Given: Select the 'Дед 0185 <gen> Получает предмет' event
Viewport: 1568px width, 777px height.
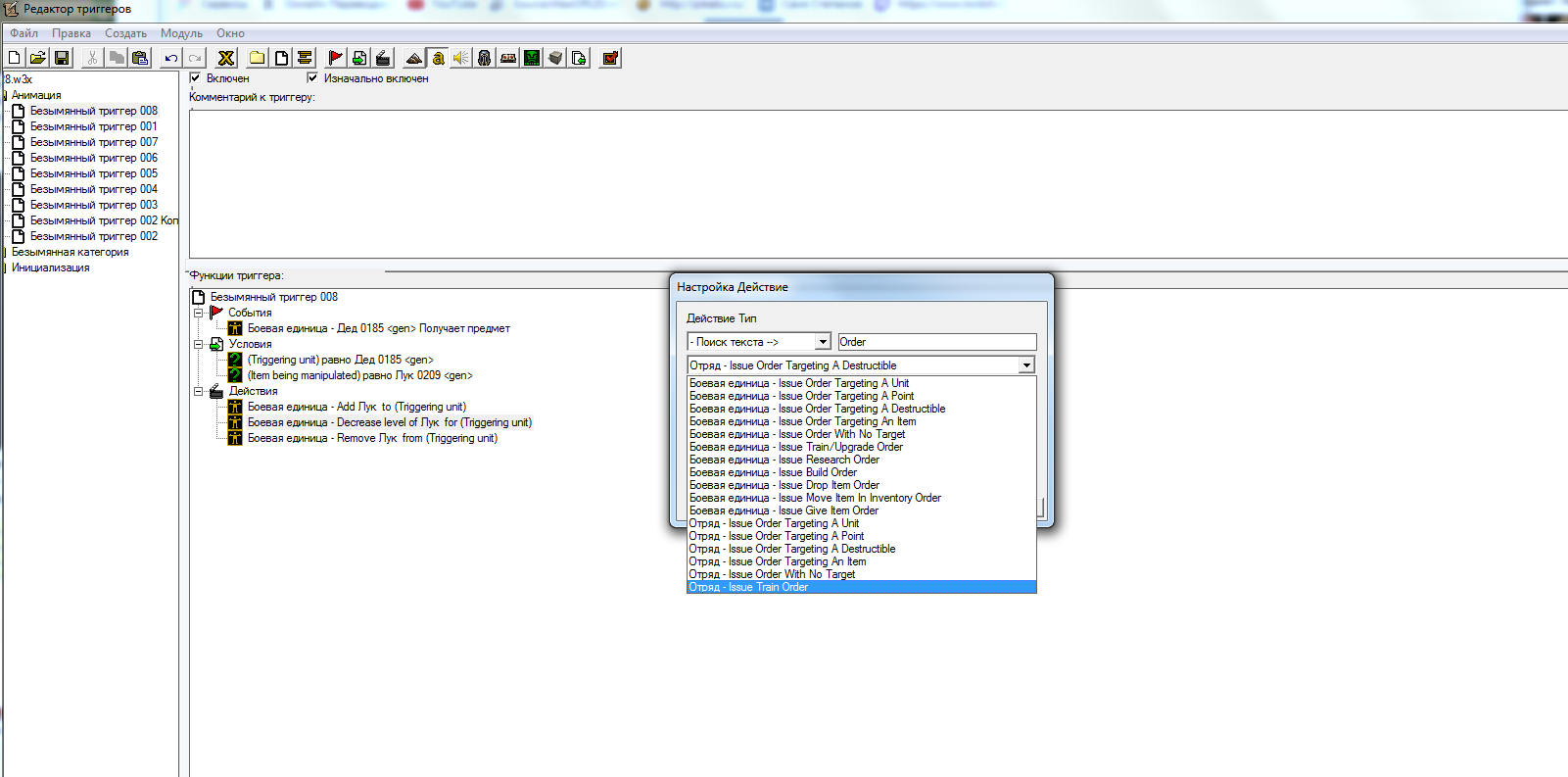Looking at the screenshot, I should coord(378,328).
